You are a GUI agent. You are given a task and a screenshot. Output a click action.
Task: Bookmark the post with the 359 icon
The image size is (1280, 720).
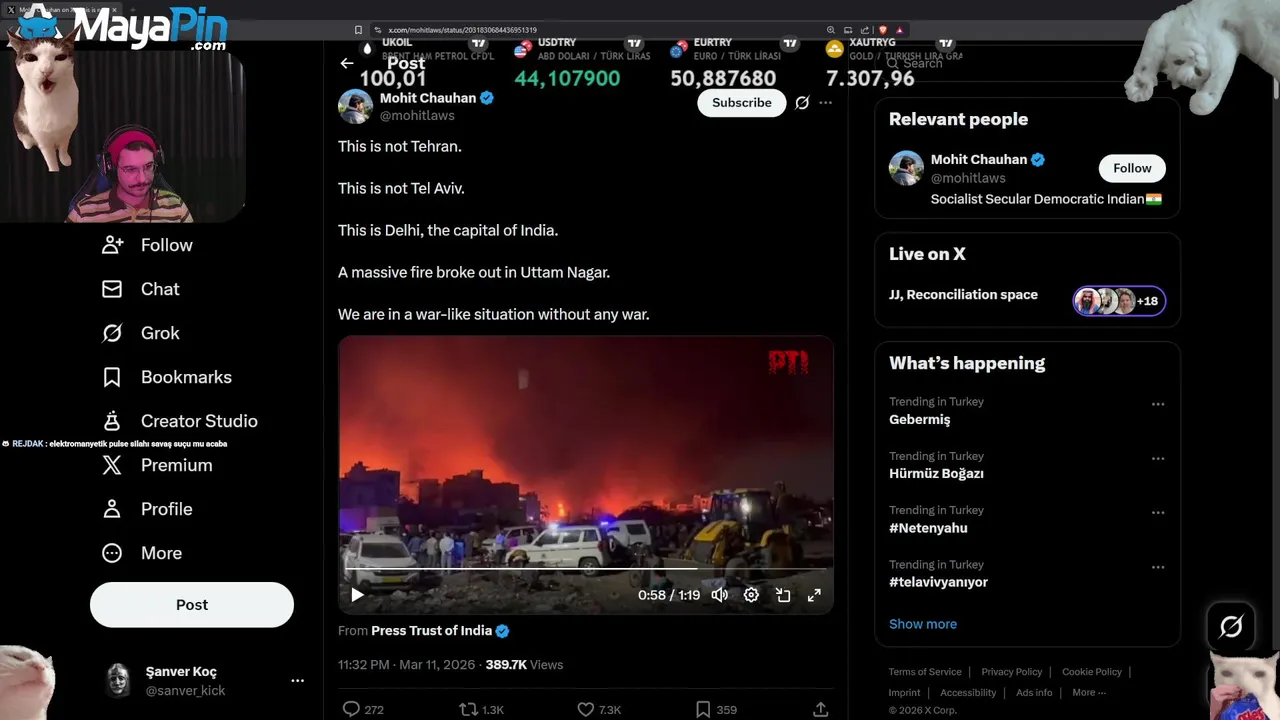click(x=703, y=709)
